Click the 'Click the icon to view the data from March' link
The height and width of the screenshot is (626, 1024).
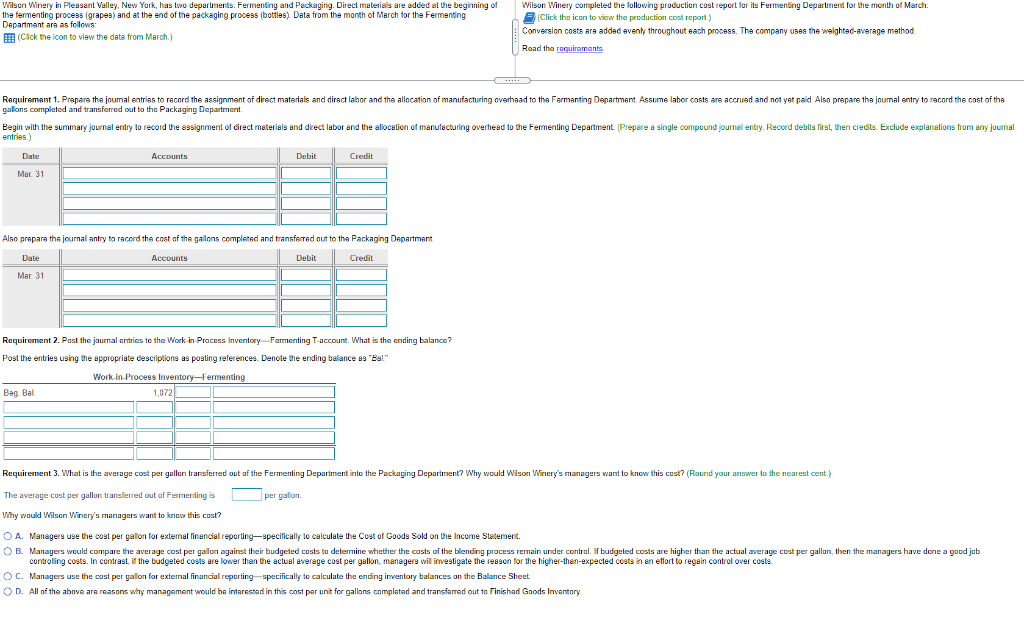click(95, 37)
